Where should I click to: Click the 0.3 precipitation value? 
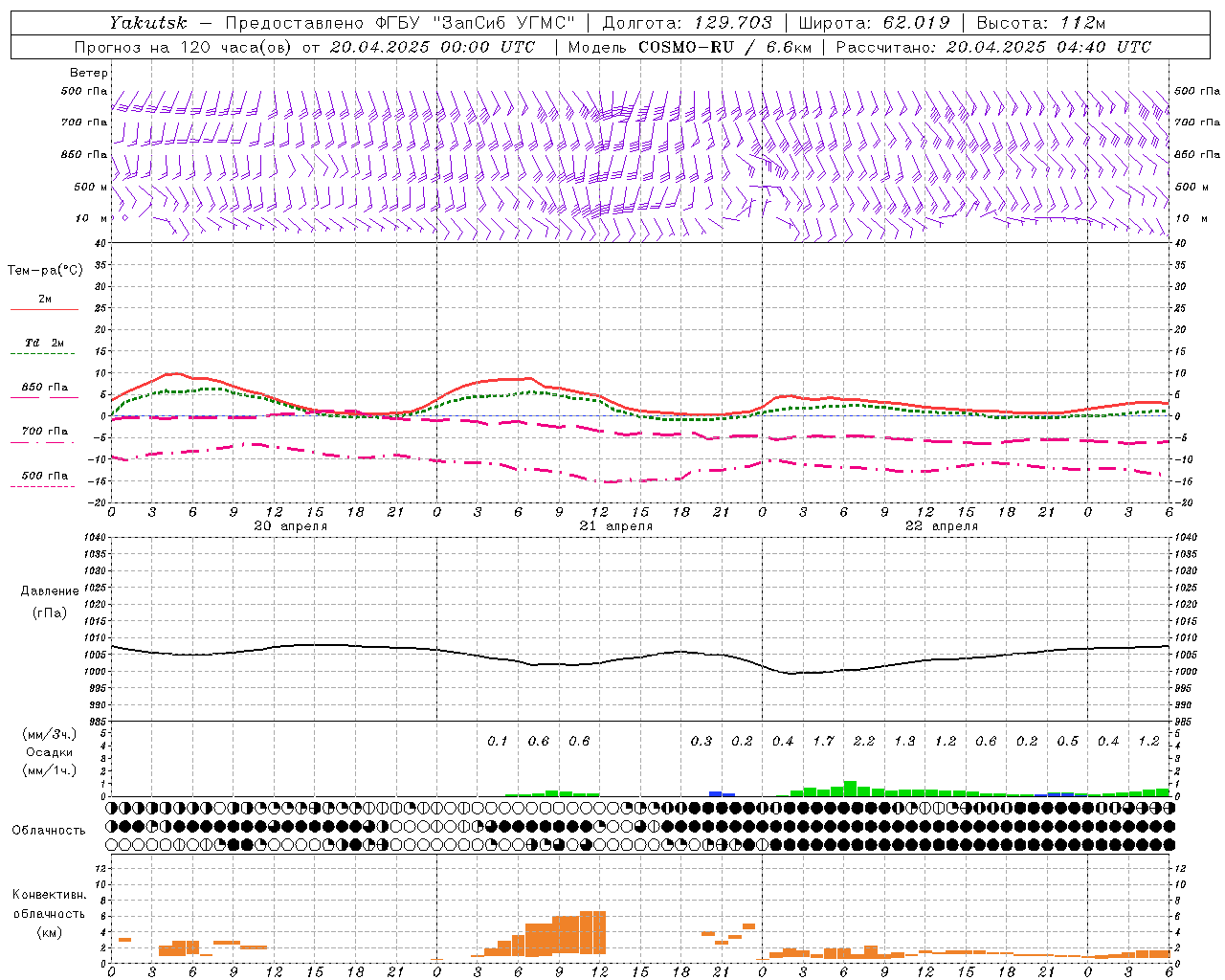tap(702, 741)
